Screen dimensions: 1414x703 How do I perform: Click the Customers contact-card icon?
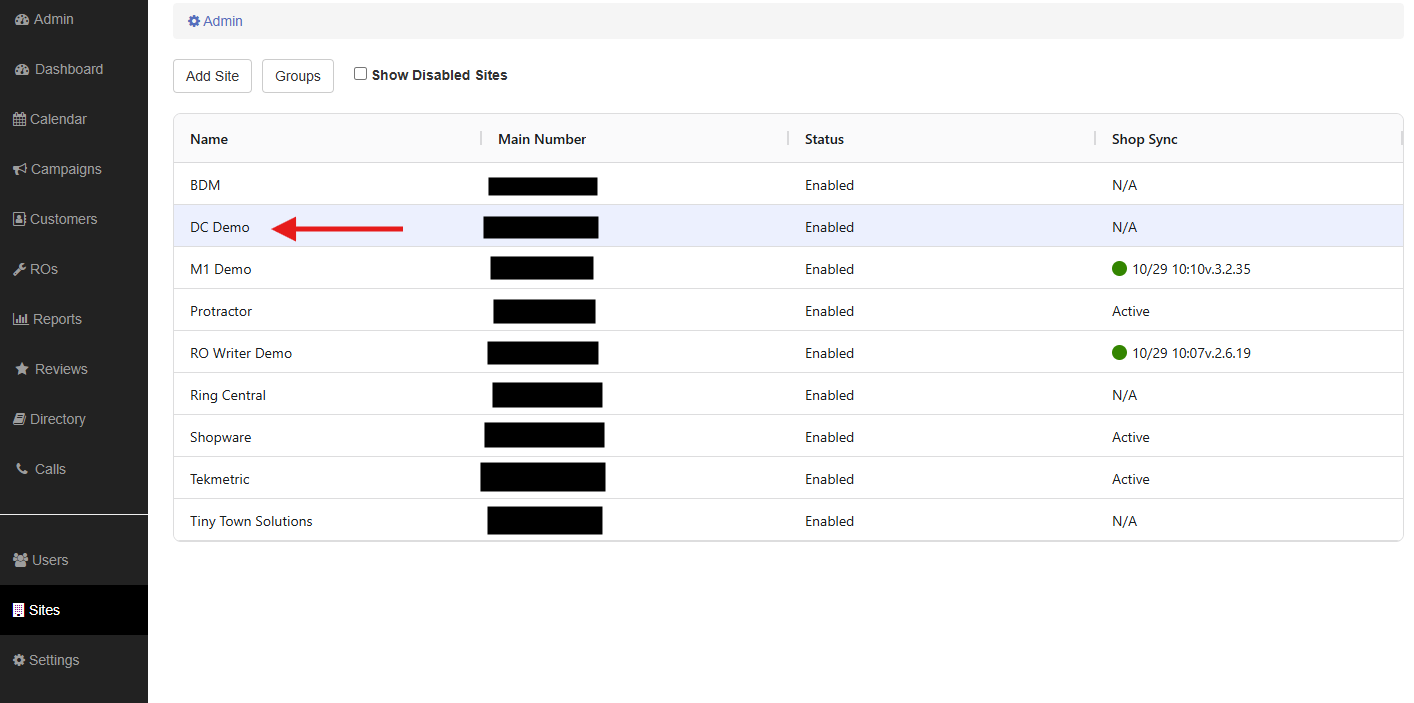[19, 219]
